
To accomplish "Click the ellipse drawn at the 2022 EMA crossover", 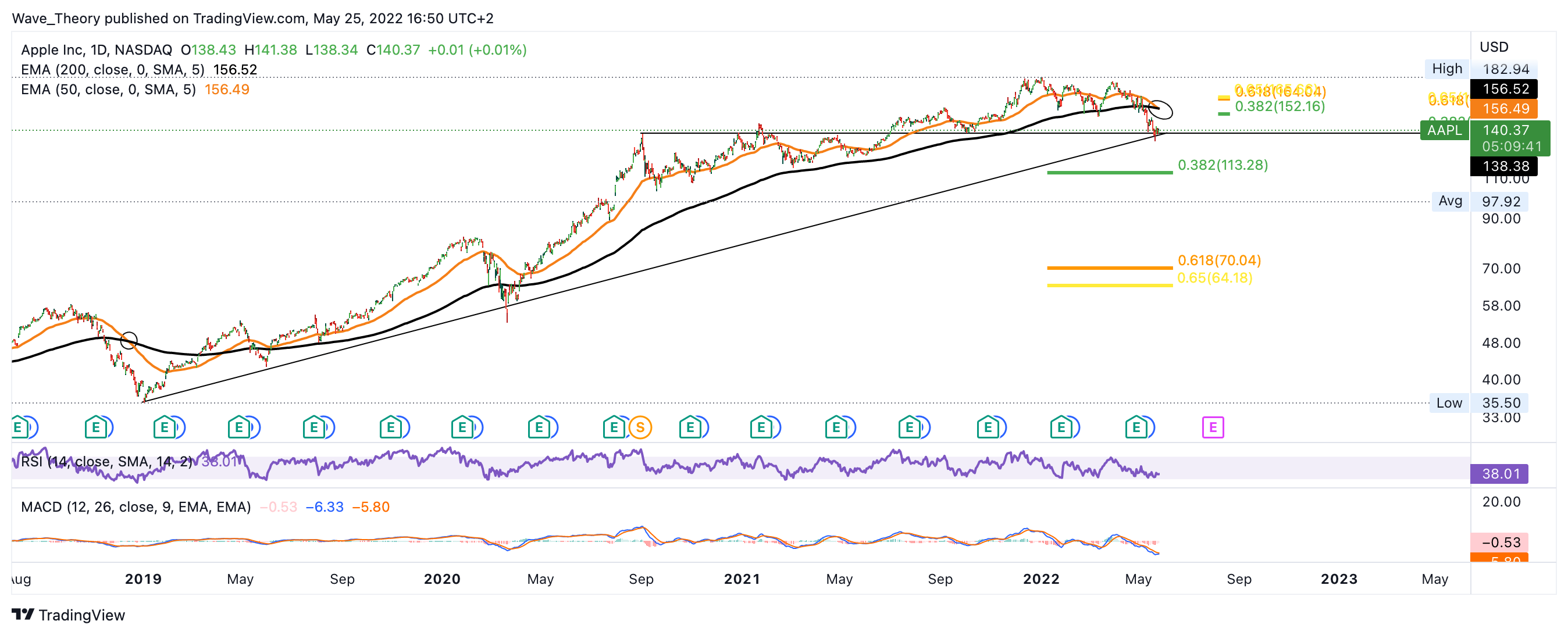I will coord(1160,109).
